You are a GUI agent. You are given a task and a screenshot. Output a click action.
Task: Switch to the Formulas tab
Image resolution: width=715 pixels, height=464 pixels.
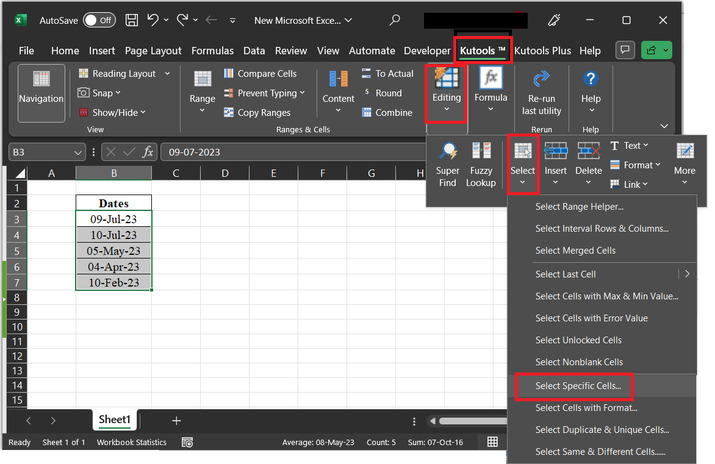(x=212, y=51)
